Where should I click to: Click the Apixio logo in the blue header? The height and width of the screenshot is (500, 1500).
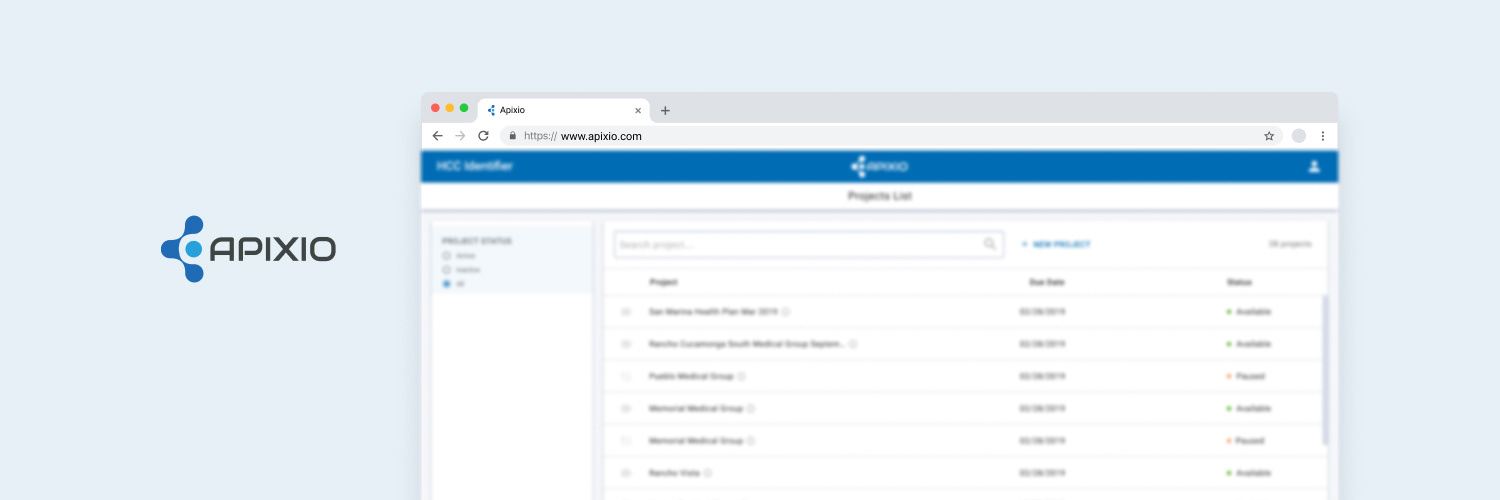click(879, 167)
